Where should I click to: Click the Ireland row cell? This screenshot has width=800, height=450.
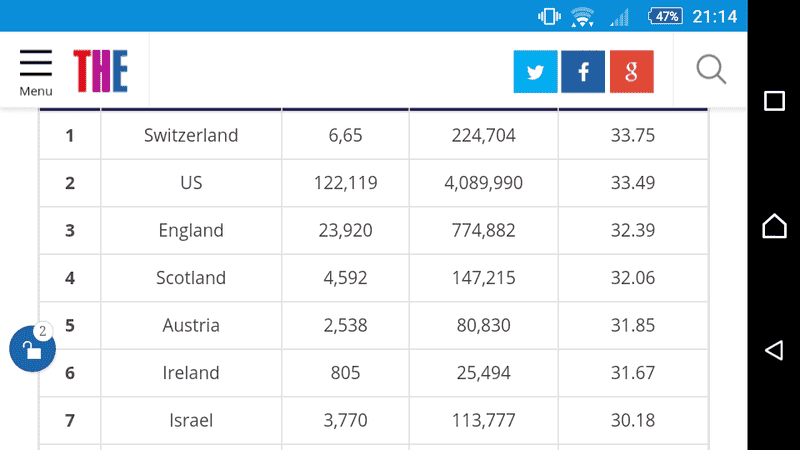point(191,373)
